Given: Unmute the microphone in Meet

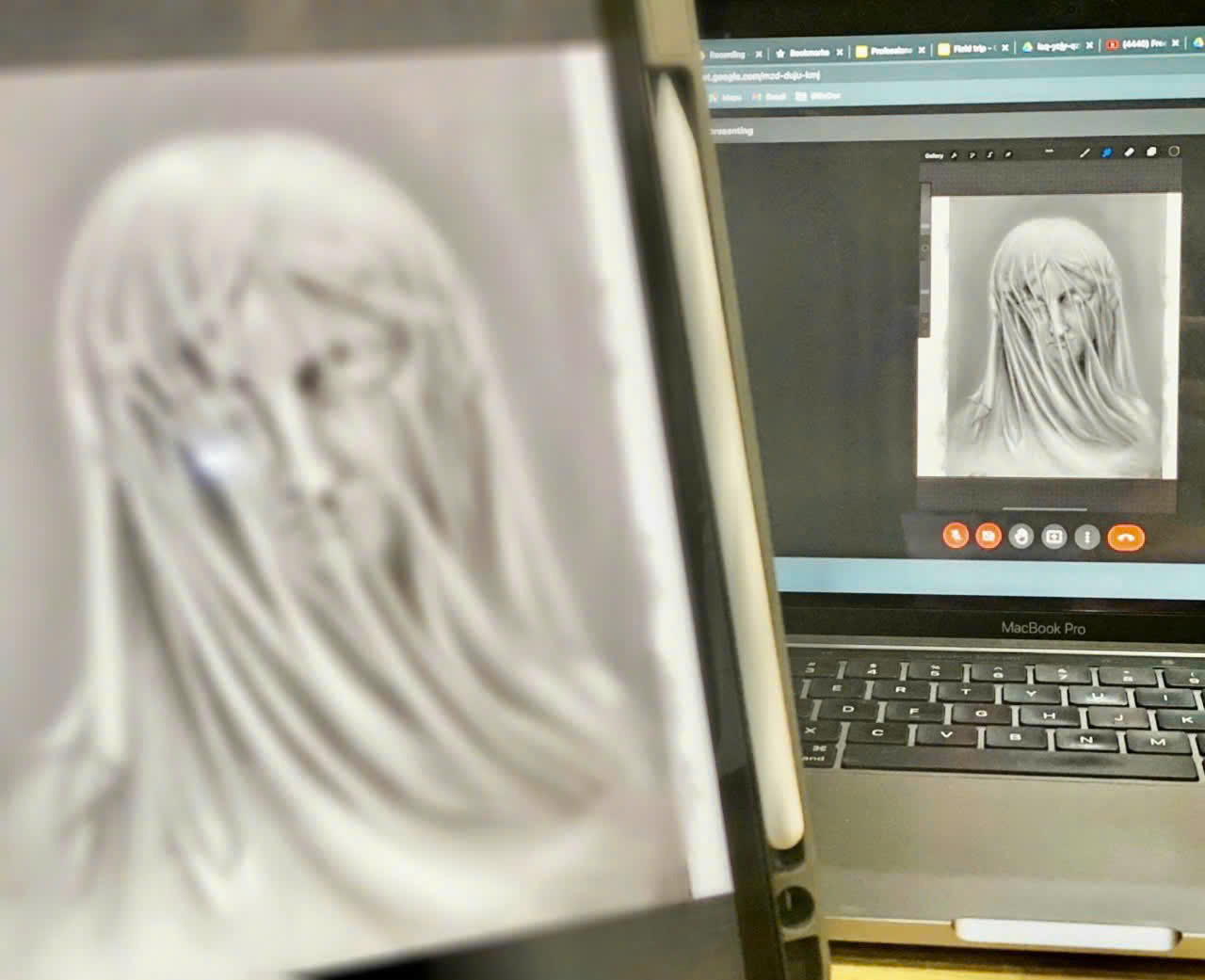Looking at the screenshot, I should point(956,536).
